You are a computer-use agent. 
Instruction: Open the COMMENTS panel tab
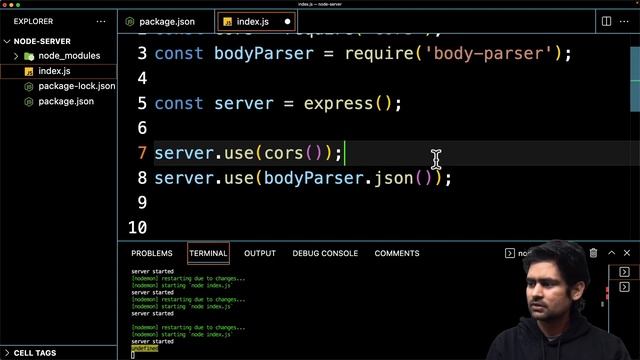click(x=397, y=253)
